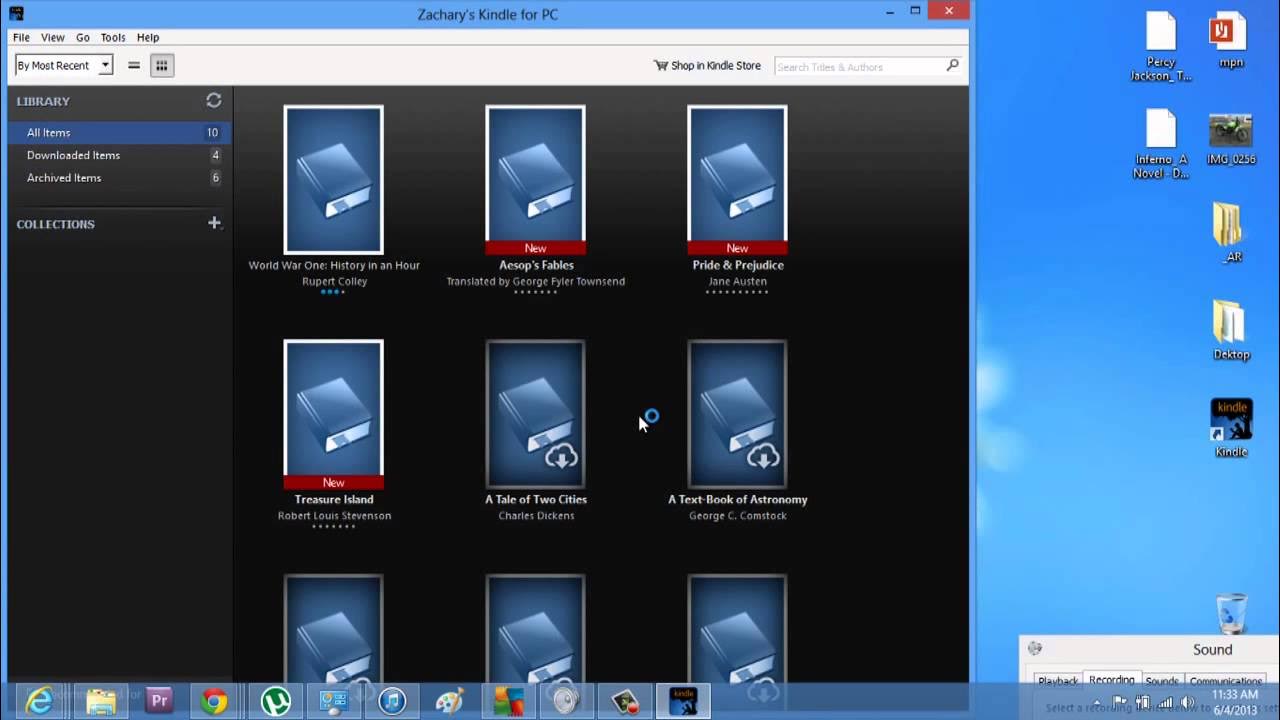
Task: Switch to Playback tab in Sound window
Action: coord(1057,681)
